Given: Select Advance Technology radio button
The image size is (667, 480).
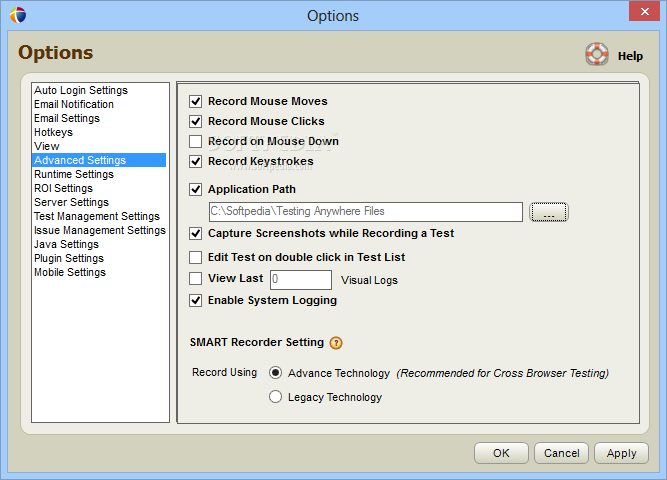Looking at the screenshot, I should (x=275, y=373).
